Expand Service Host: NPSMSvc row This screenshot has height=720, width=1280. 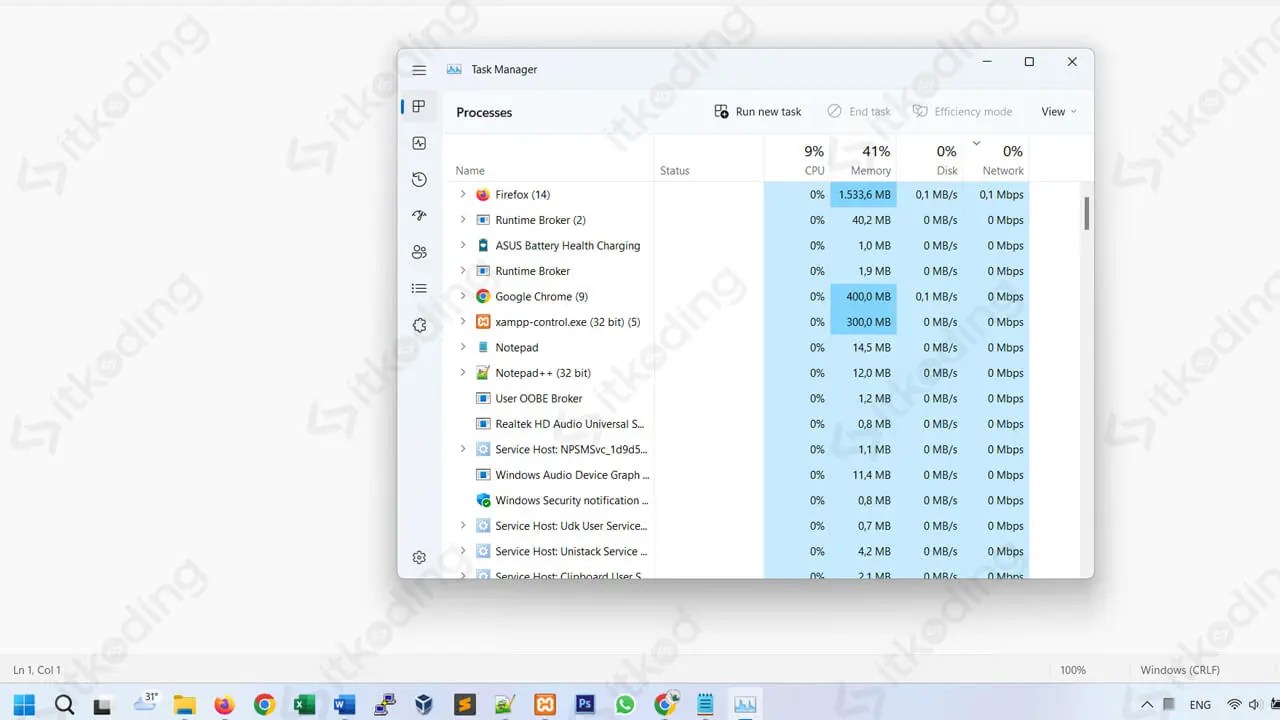[463, 449]
